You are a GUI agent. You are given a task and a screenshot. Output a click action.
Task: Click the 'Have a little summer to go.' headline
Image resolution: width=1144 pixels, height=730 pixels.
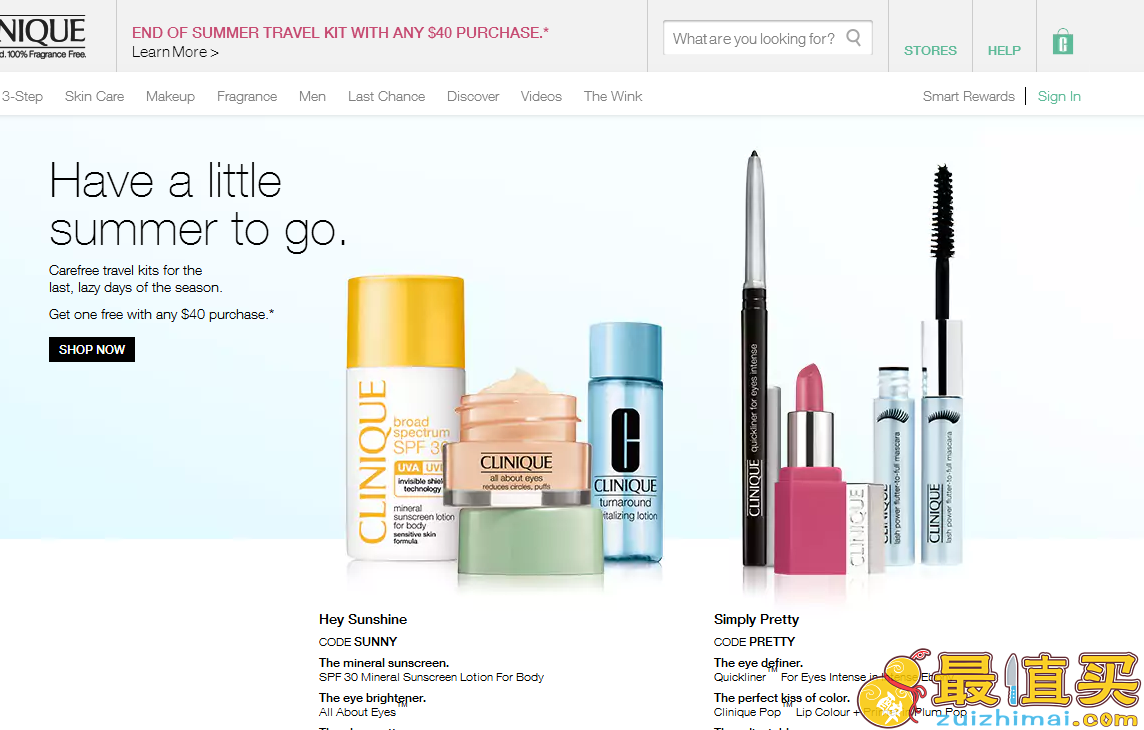[x=198, y=206]
